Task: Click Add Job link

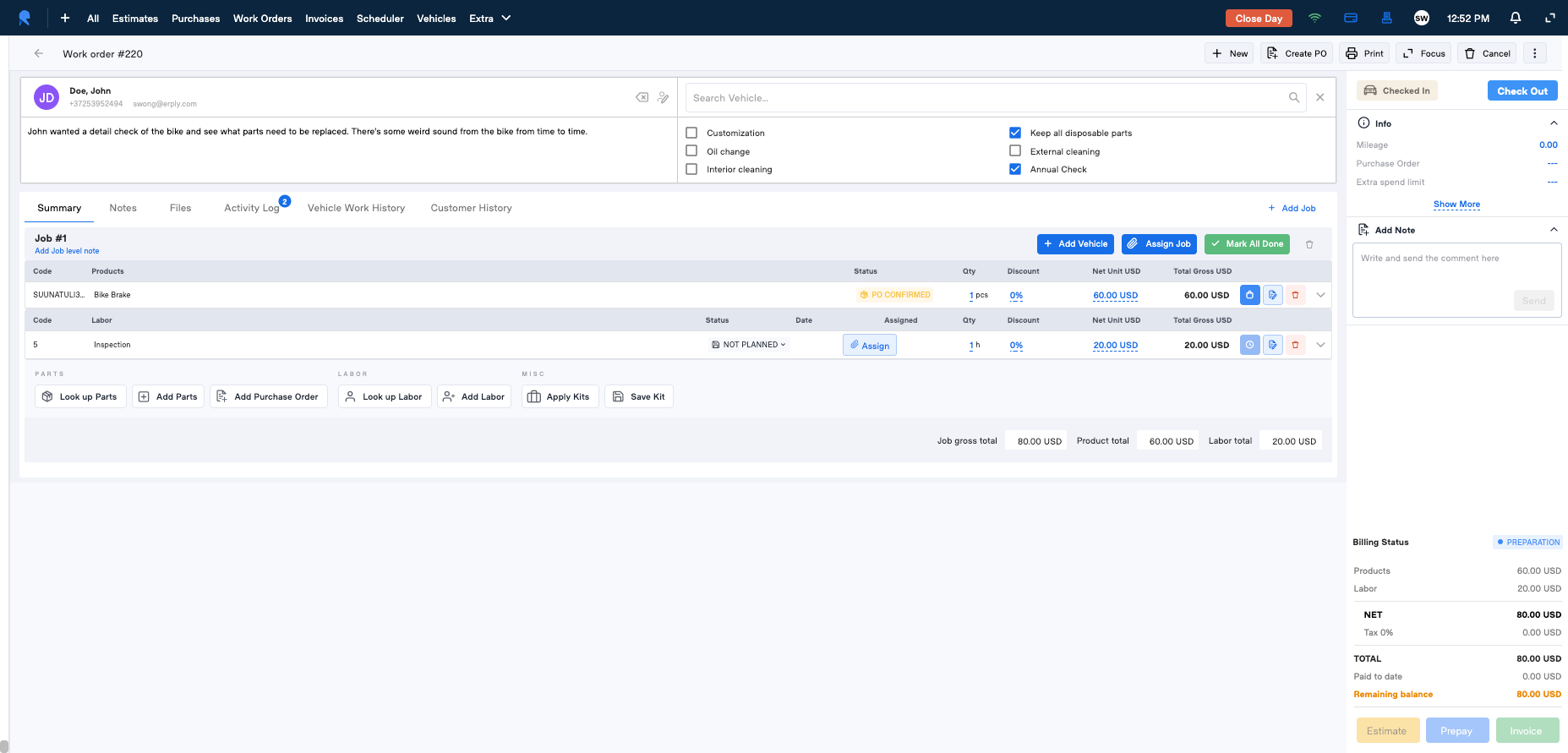Action: coord(1292,208)
